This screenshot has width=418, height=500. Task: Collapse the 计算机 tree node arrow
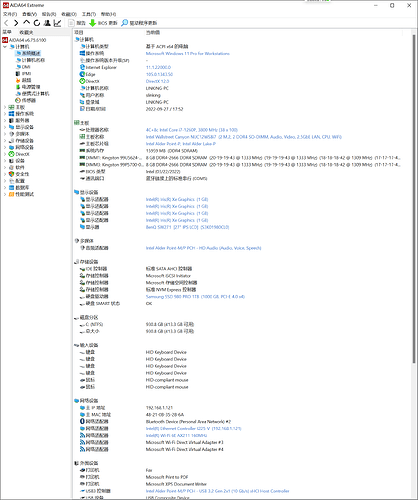tap(5, 47)
